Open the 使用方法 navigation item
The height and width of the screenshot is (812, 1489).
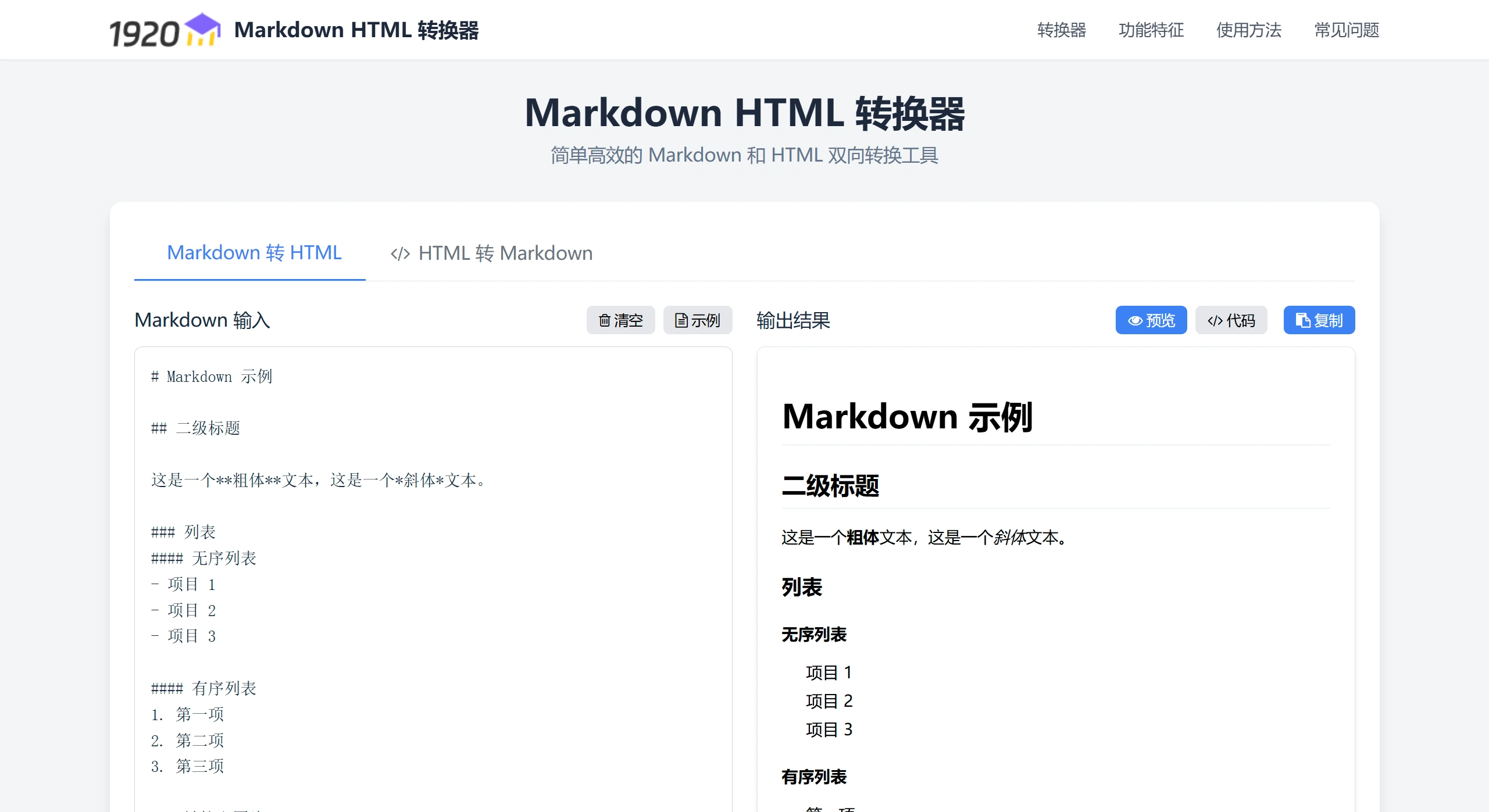pyautogui.click(x=1248, y=30)
